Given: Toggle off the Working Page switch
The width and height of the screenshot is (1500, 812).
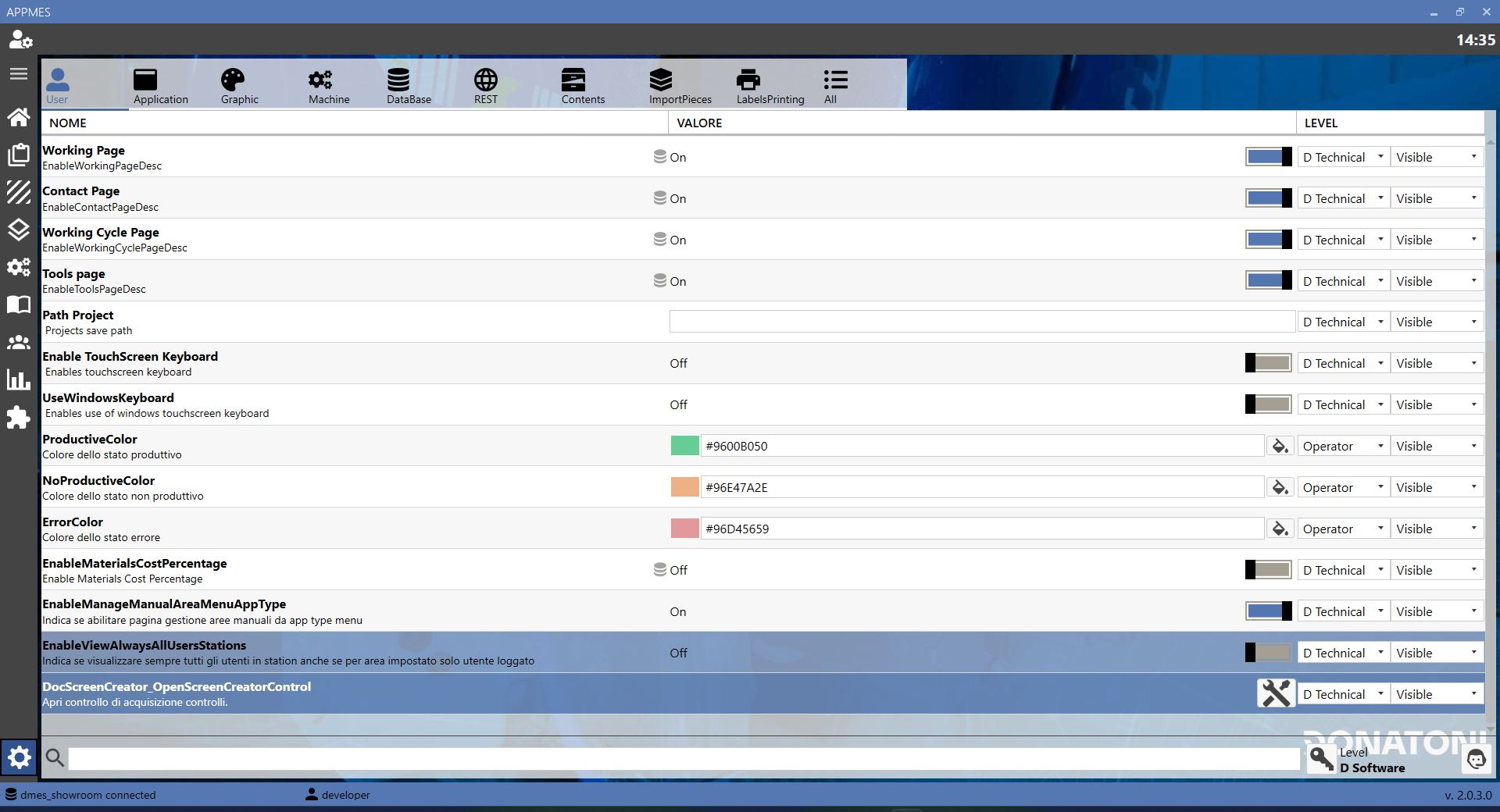Looking at the screenshot, I should point(1268,157).
